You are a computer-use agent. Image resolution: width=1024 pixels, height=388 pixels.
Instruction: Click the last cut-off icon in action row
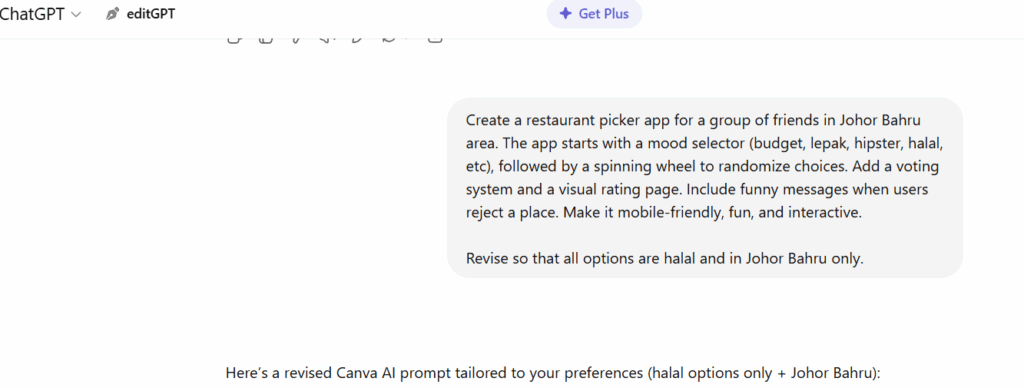(435, 40)
